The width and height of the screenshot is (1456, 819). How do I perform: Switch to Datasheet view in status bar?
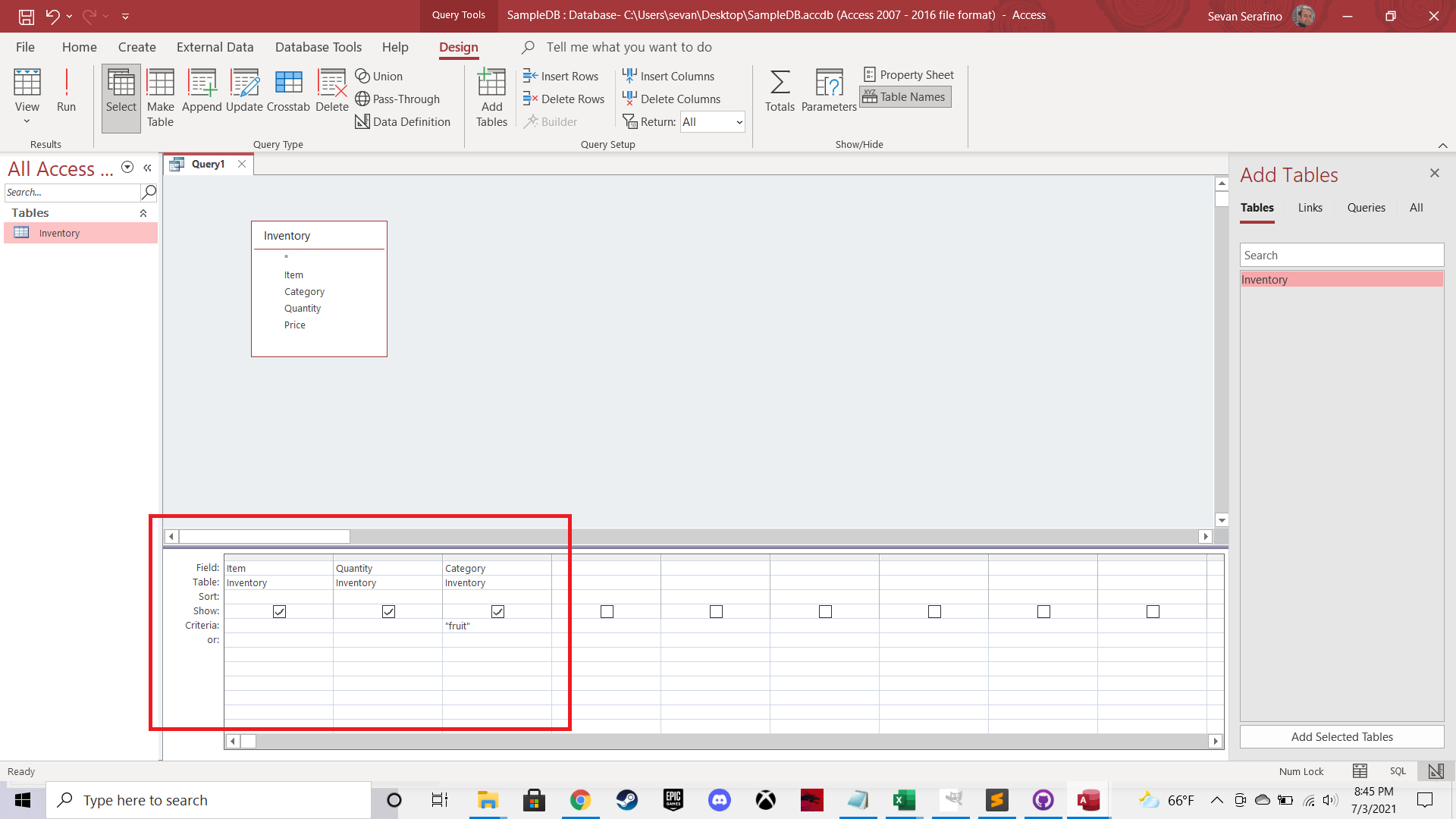pyautogui.click(x=1360, y=771)
